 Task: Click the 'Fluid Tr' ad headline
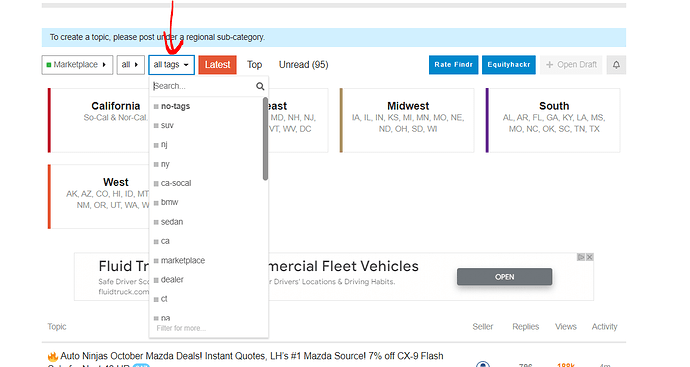tap(124, 266)
